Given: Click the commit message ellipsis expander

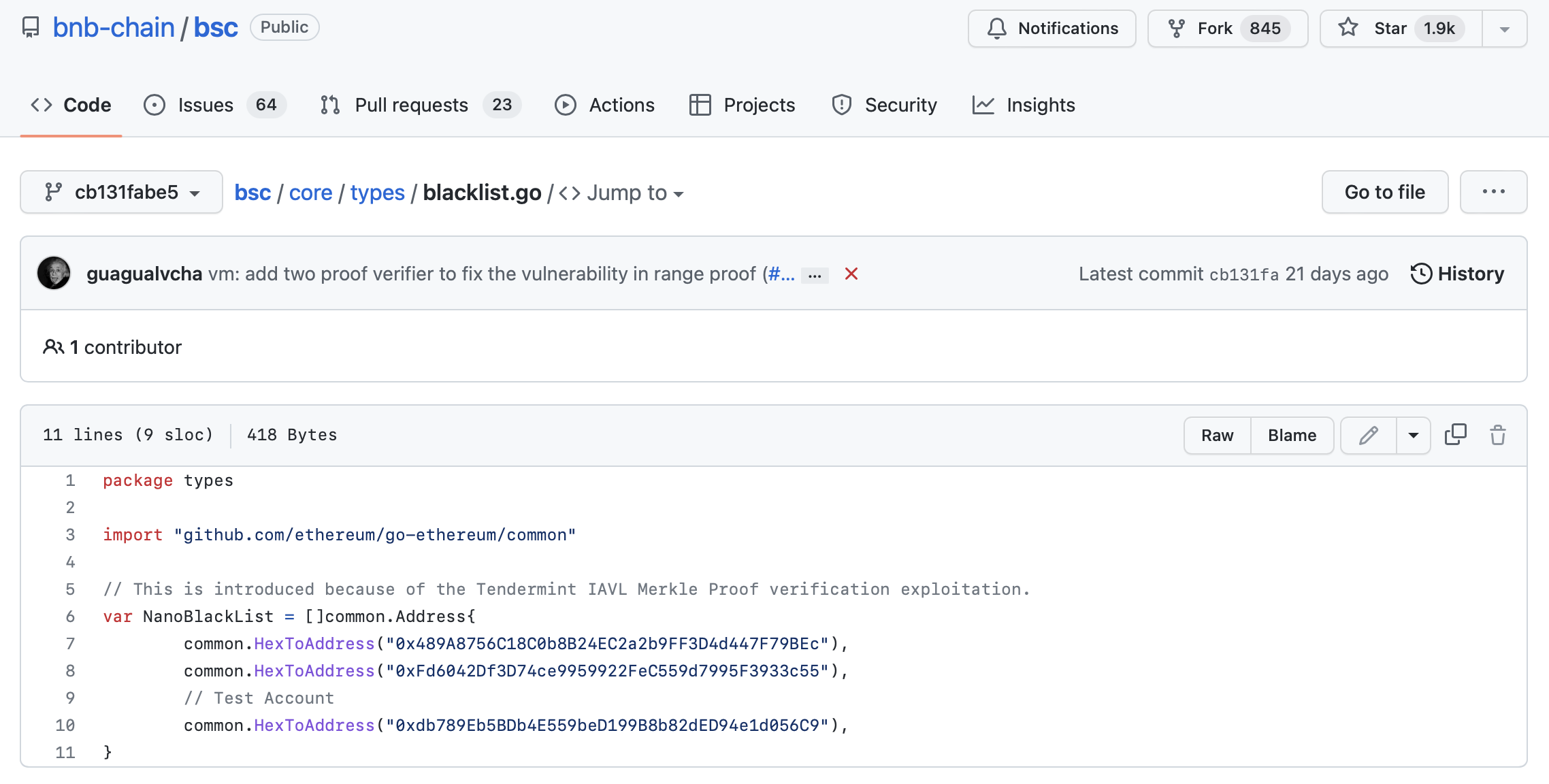Looking at the screenshot, I should tap(815, 275).
